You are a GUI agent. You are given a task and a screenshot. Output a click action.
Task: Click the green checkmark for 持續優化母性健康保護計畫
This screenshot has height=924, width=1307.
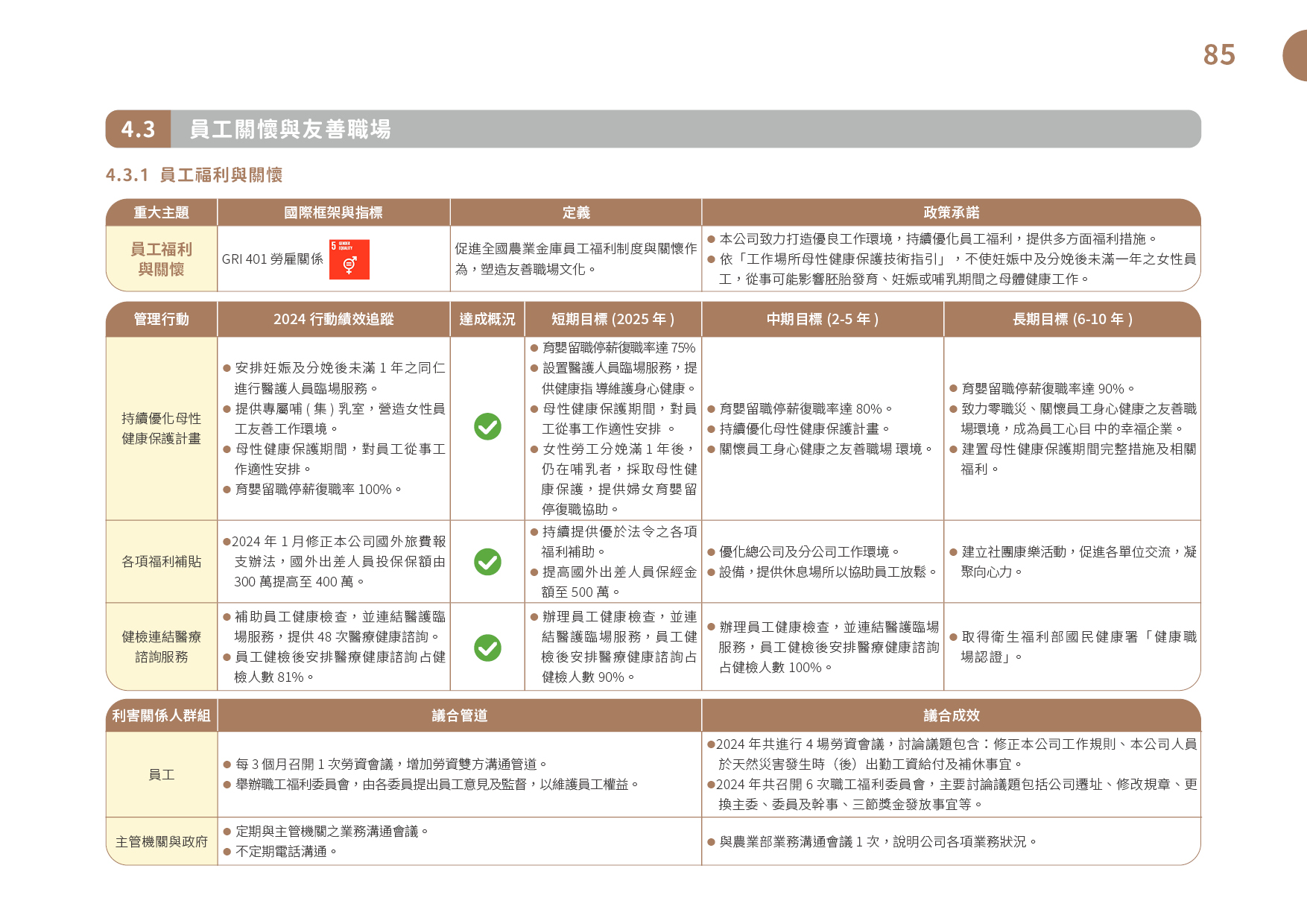(487, 427)
